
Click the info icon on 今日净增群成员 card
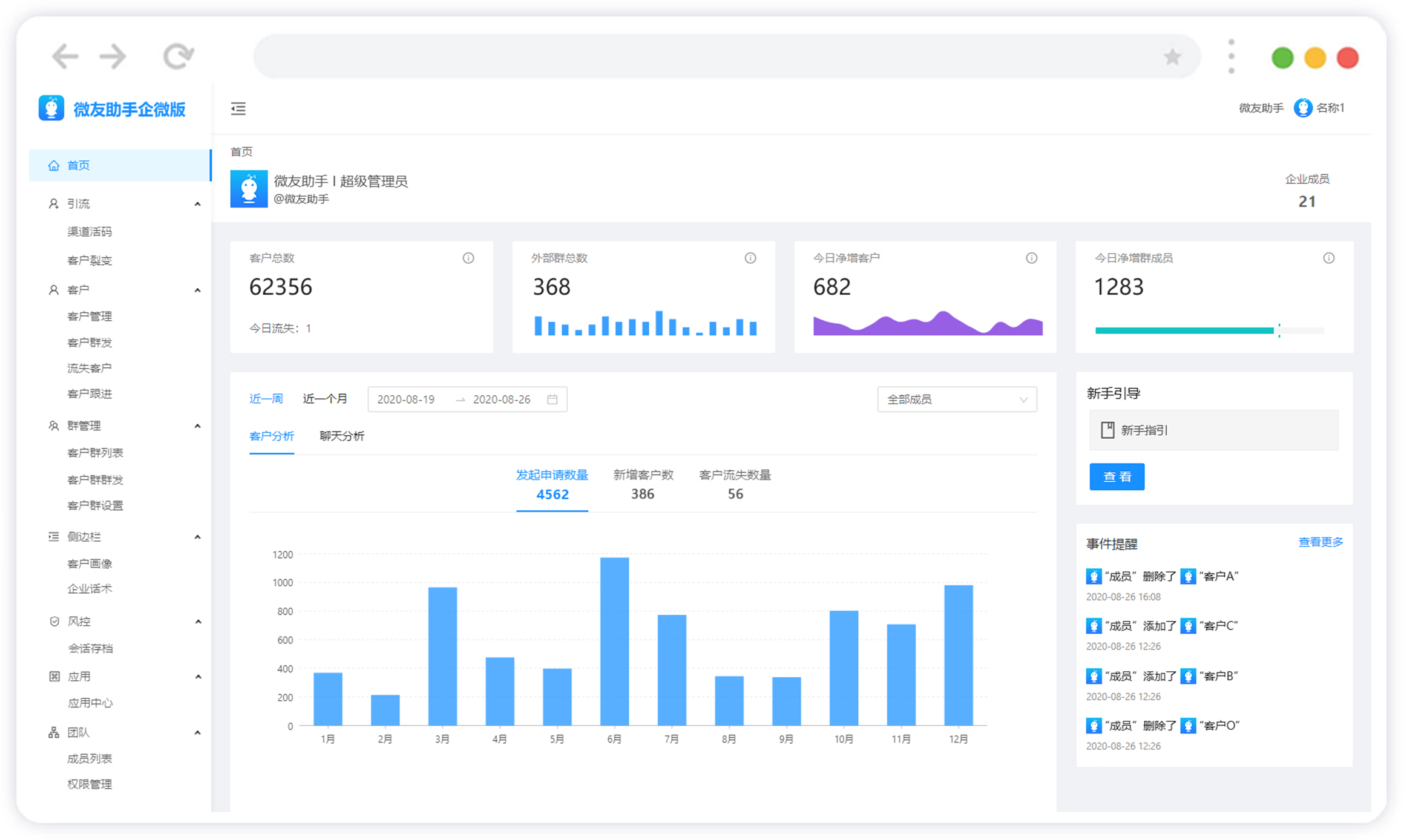[1329, 258]
